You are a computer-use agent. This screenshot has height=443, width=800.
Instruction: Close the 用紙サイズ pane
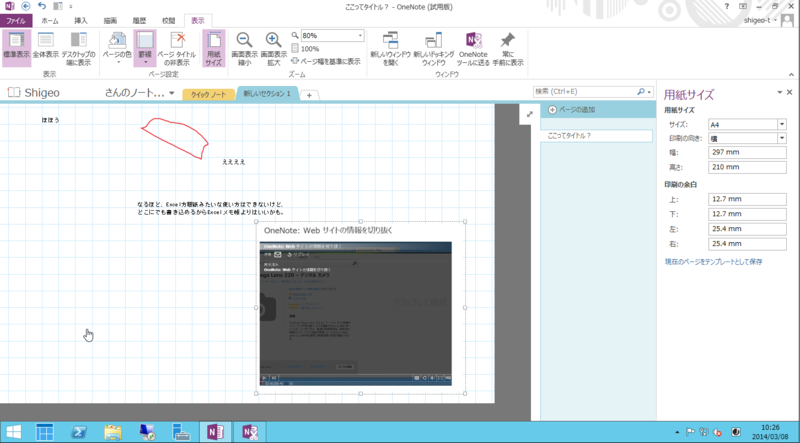point(790,92)
